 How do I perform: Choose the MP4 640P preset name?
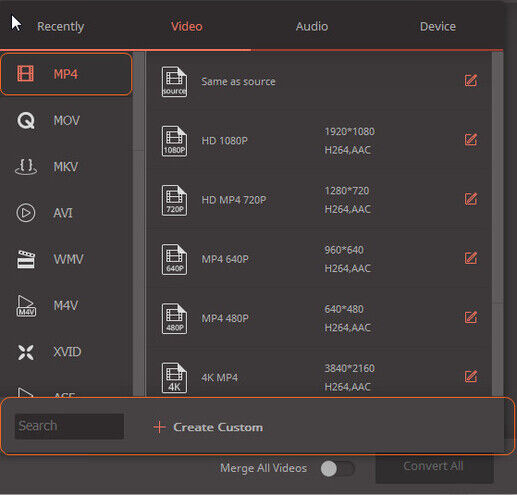(225, 259)
